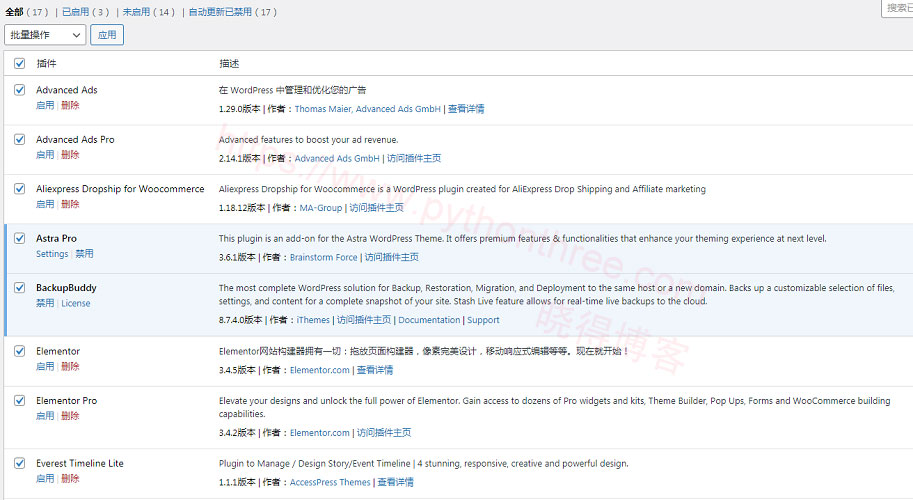Image resolution: width=913 pixels, height=500 pixels.
Task: Open BackupBuddy License link
Action: point(76,303)
